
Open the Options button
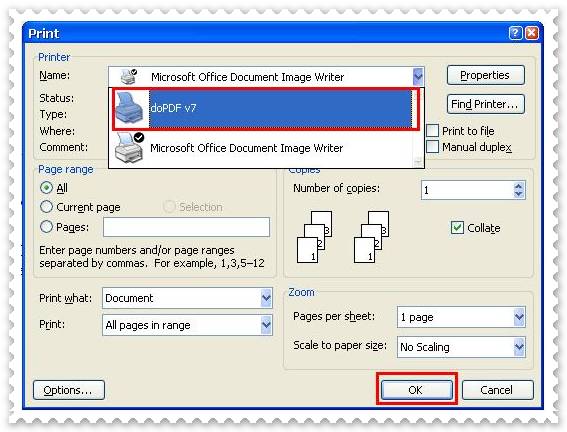pos(69,390)
